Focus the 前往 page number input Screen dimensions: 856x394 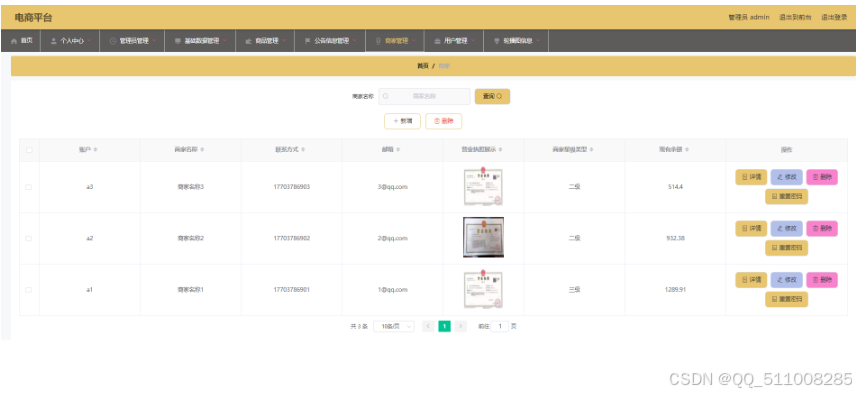point(500,326)
